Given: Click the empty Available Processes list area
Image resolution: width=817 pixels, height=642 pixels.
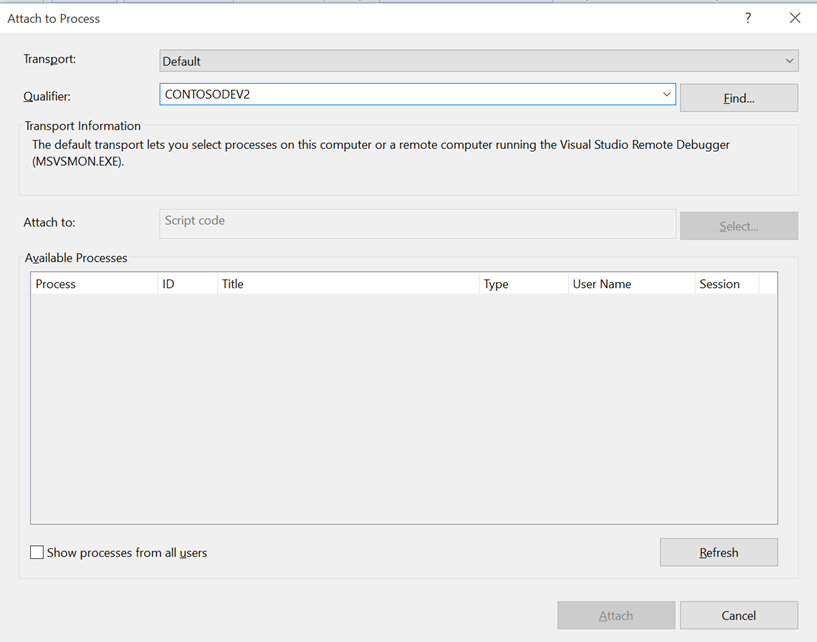Looking at the screenshot, I should 403,408.
